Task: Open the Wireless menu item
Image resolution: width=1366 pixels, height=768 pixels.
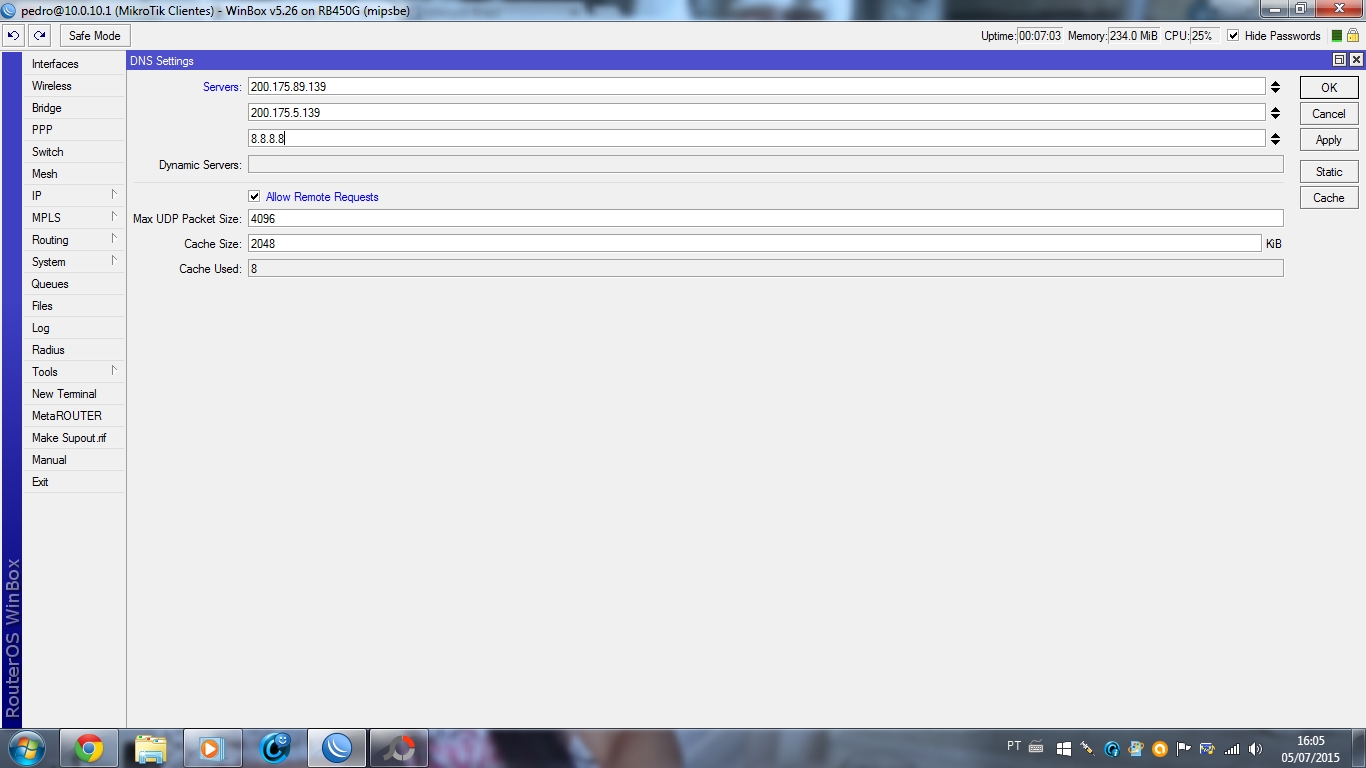Action: point(75,86)
